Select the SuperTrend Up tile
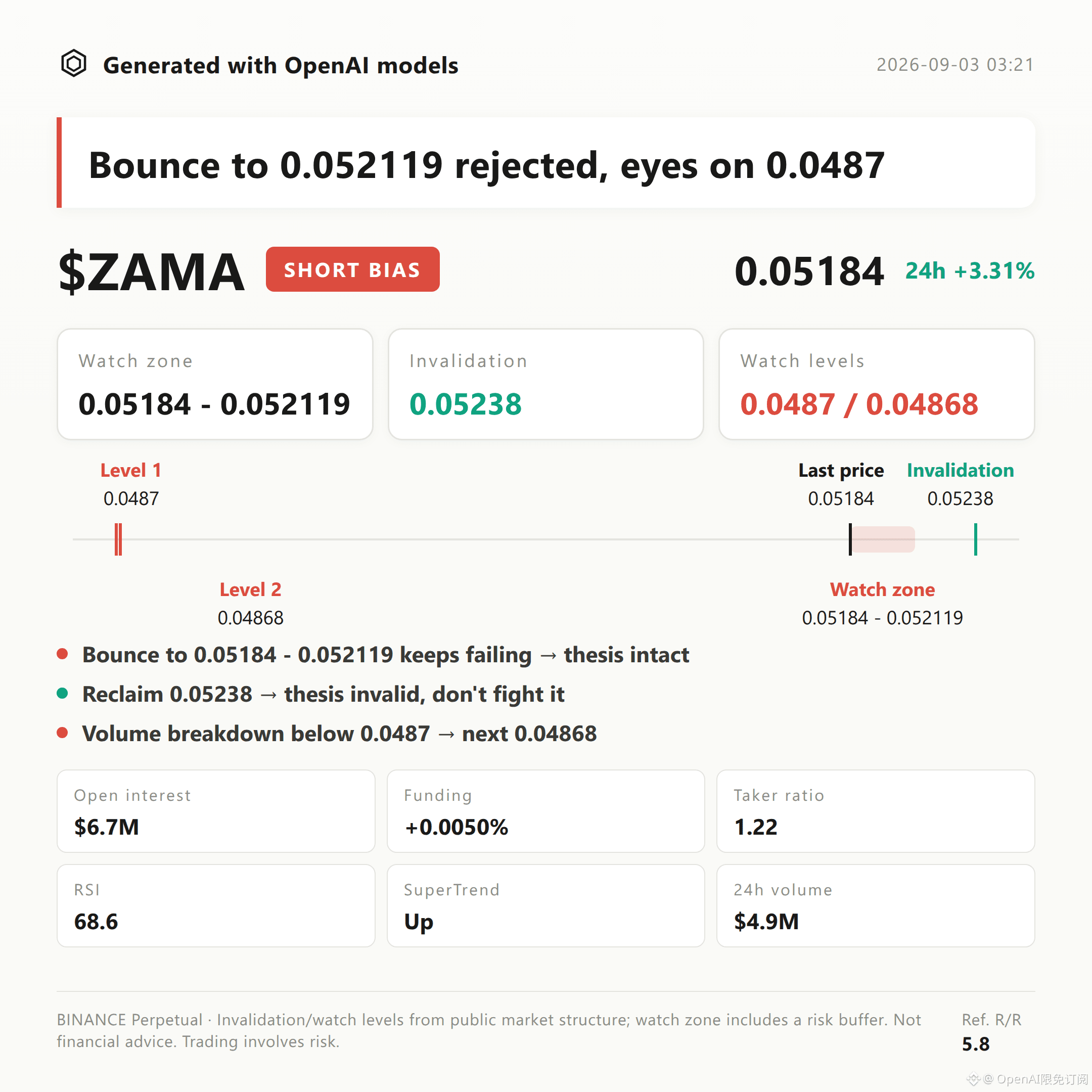This screenshot has height=1092, width=1092. 546,905
